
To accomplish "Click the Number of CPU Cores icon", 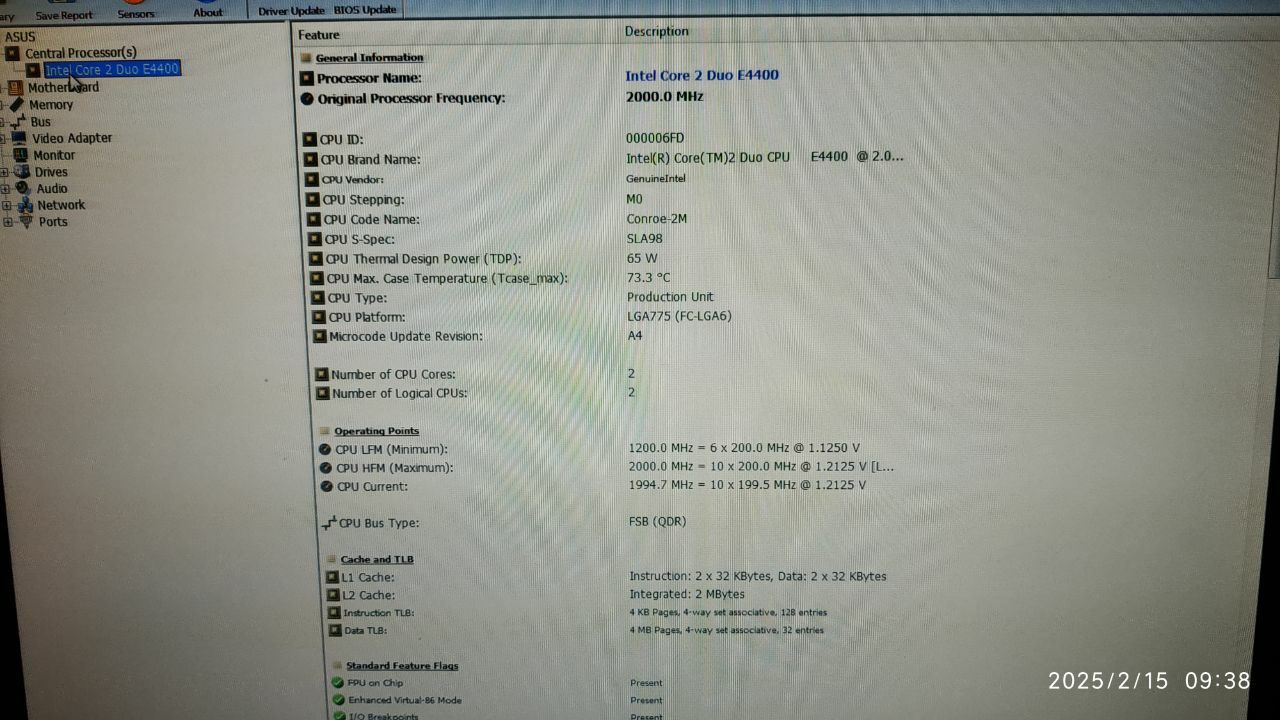I will (322, 375).
